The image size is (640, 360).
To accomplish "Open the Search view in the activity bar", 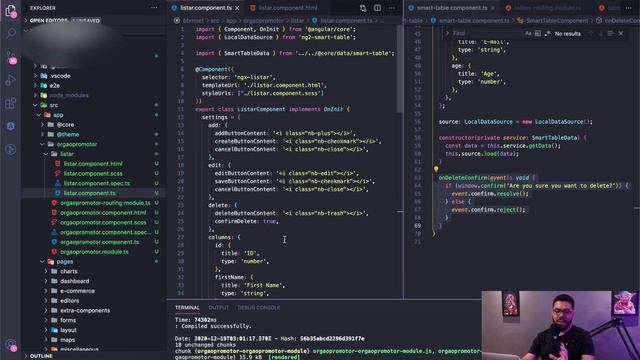I will (x=11, y=33).
